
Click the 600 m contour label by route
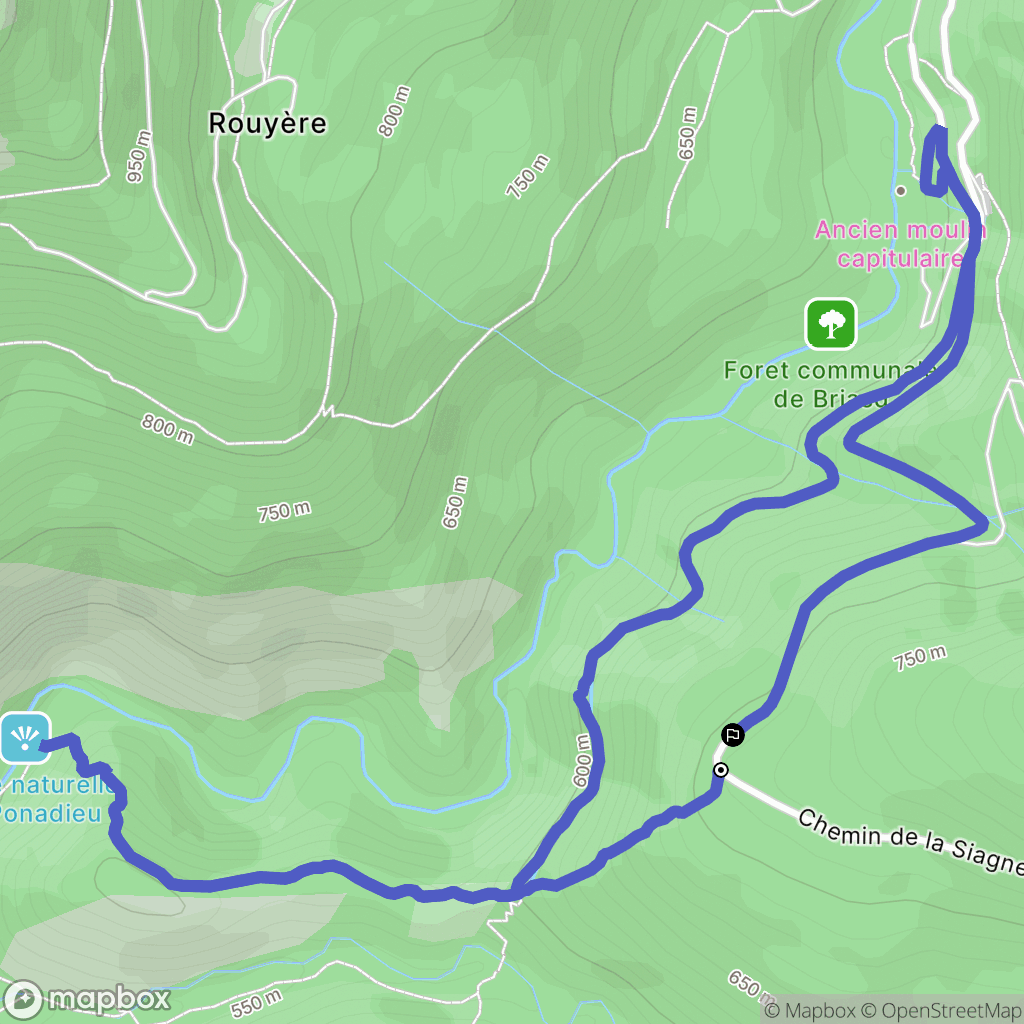[x=582, y=761]
